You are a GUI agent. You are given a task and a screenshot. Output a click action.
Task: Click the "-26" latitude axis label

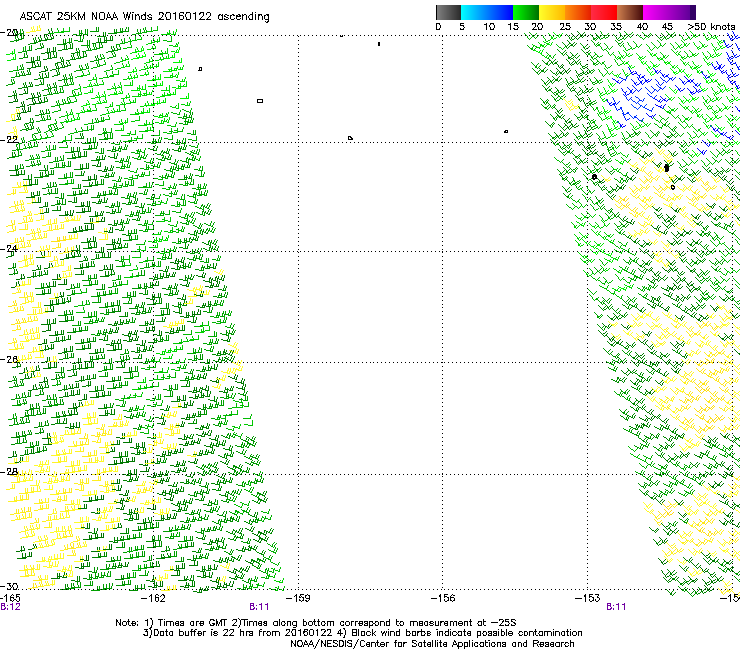[x=9, y=360]
